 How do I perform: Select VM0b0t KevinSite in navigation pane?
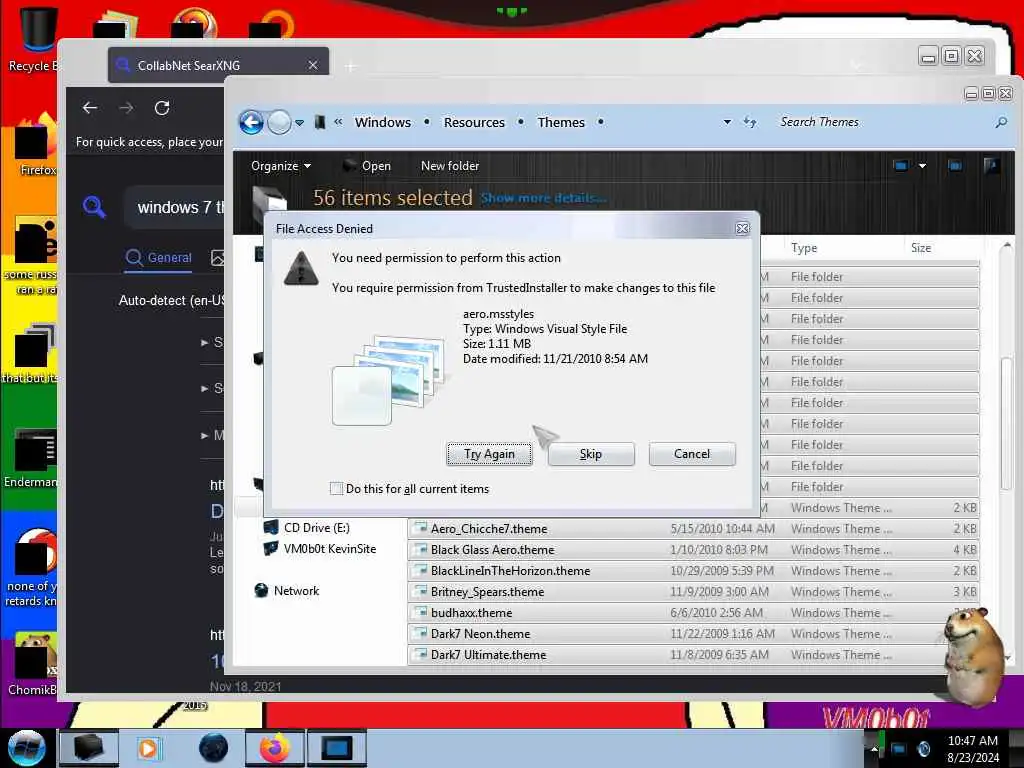(319, 549)
